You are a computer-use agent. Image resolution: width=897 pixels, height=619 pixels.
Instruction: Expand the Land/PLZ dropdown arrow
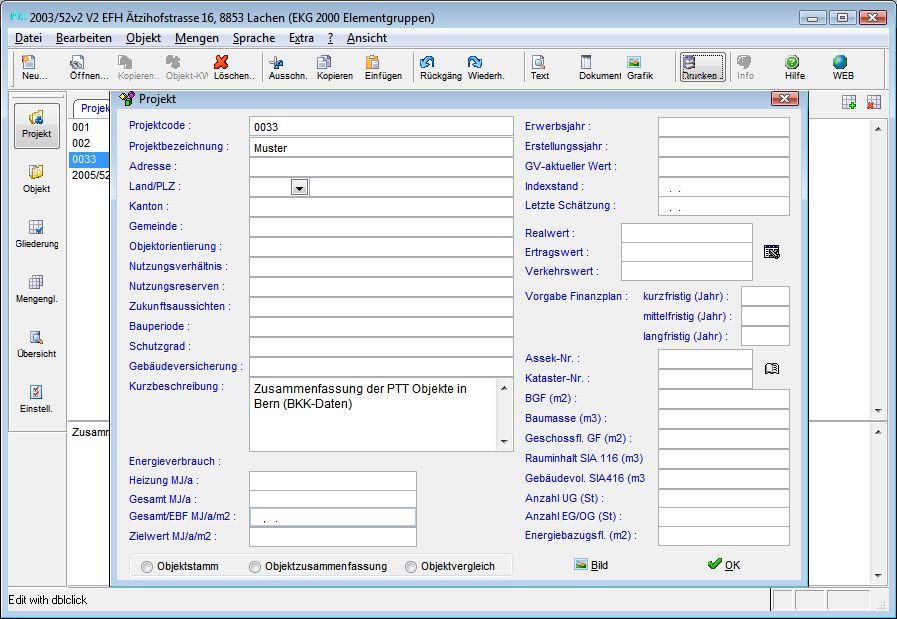click(299, 187)
